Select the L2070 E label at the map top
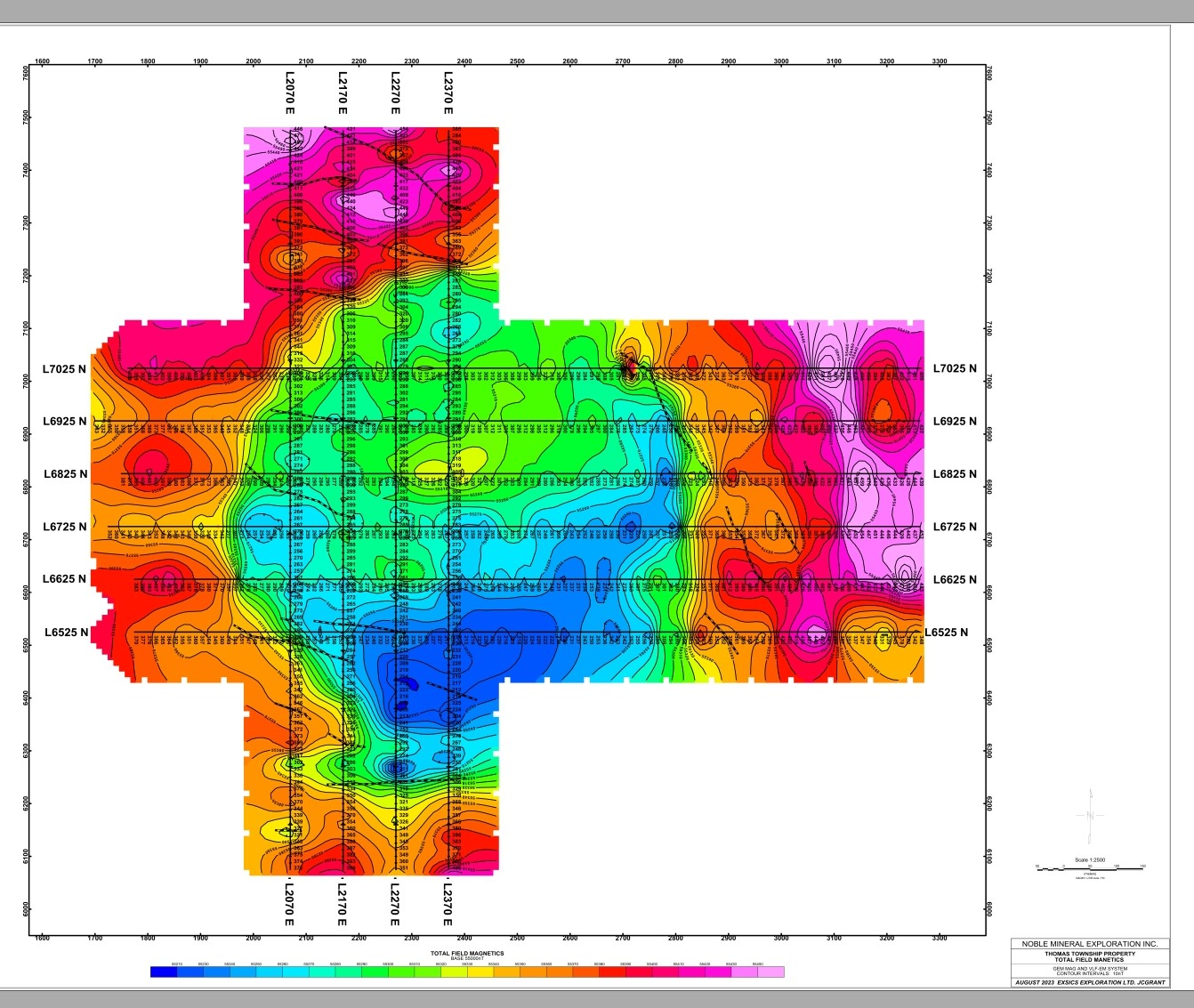The image size is (1194, 1008). click(x=289, y=93)
